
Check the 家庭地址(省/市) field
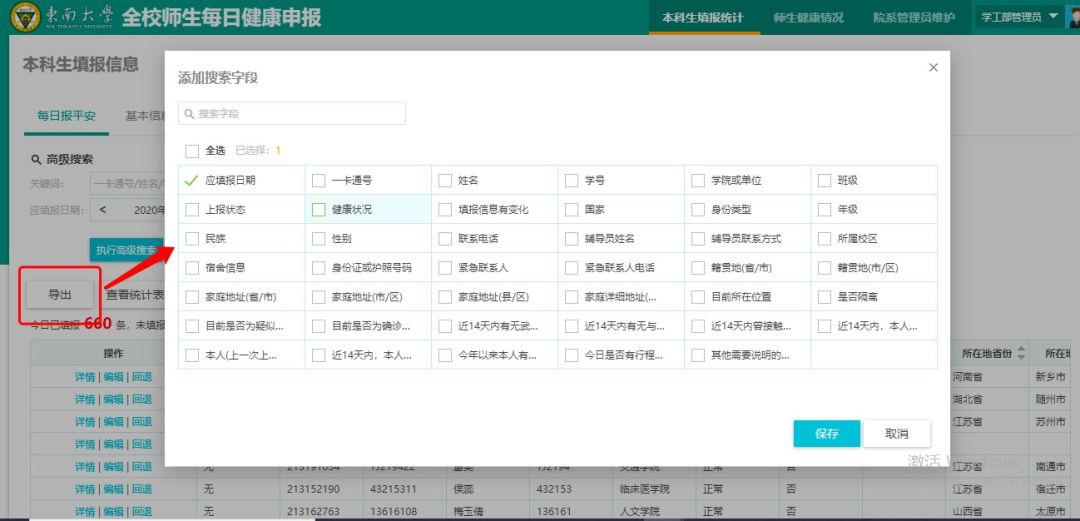tap(192, 298)
